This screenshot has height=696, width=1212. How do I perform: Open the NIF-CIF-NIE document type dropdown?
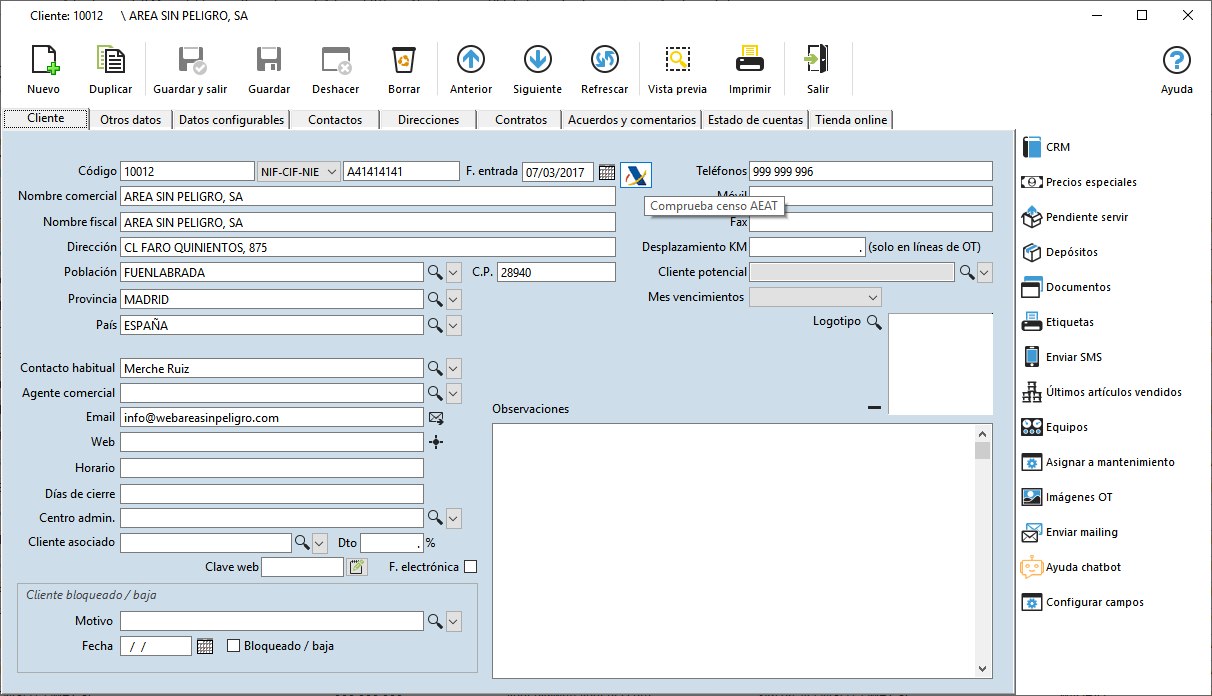click(x=299, y=172)
